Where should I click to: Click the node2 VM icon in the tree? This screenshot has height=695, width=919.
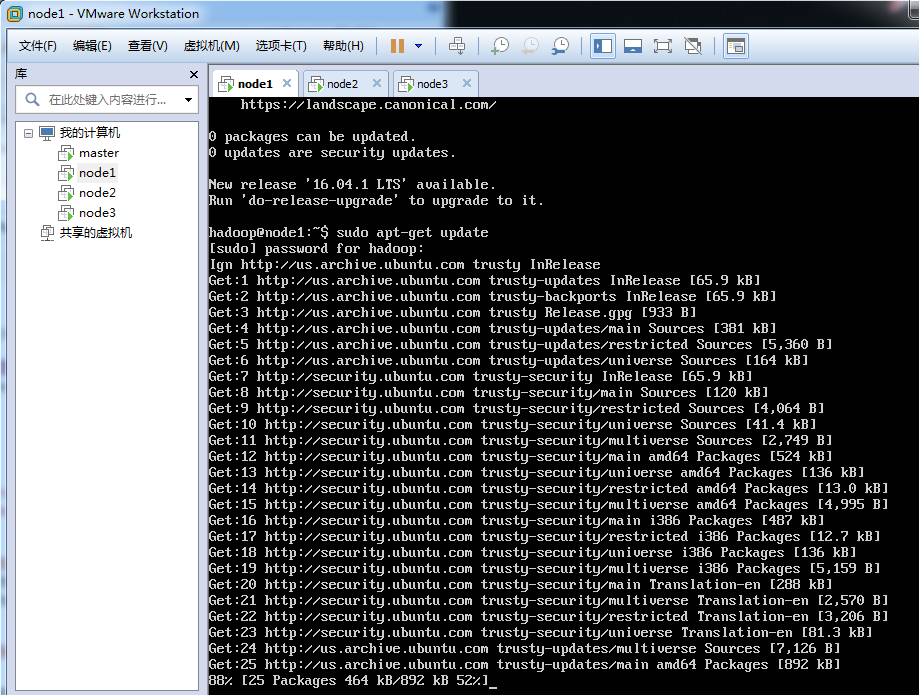click(66, 193)
